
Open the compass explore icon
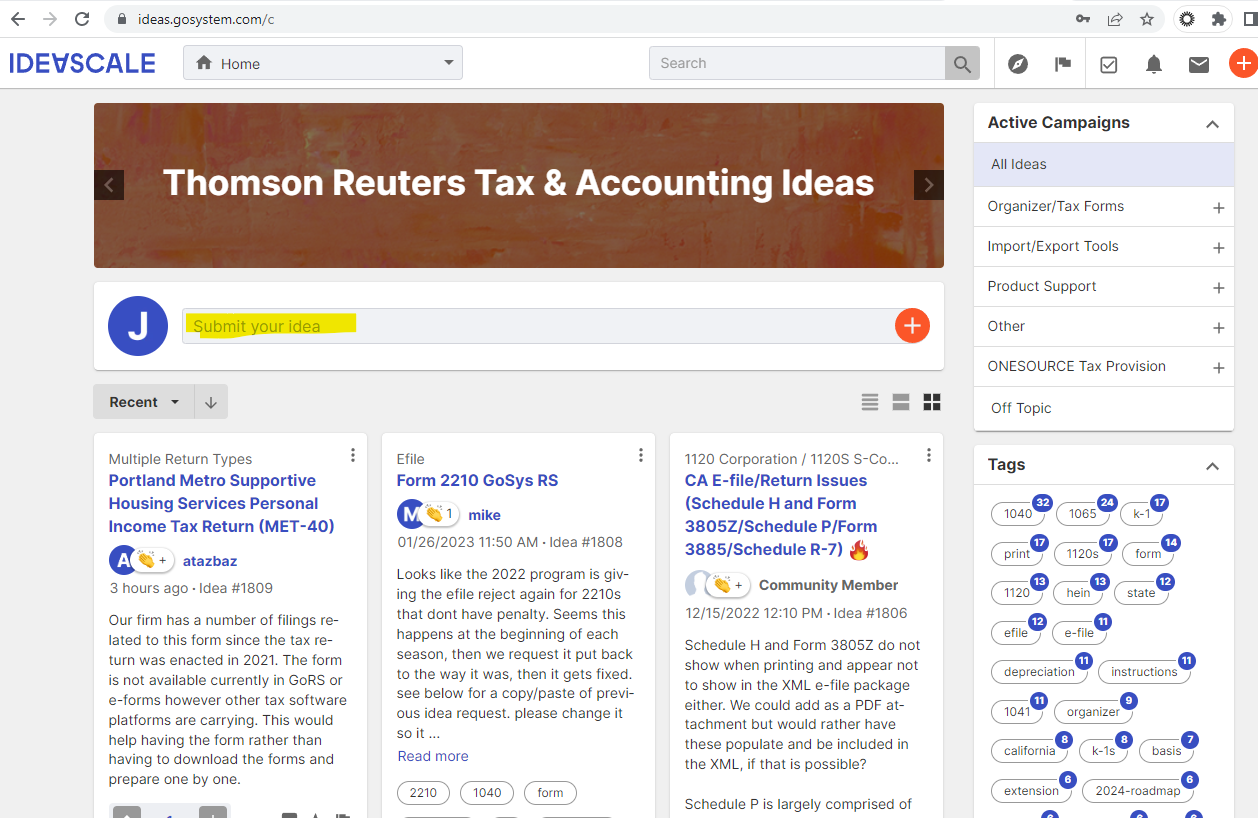click(x=1018, y=64)
